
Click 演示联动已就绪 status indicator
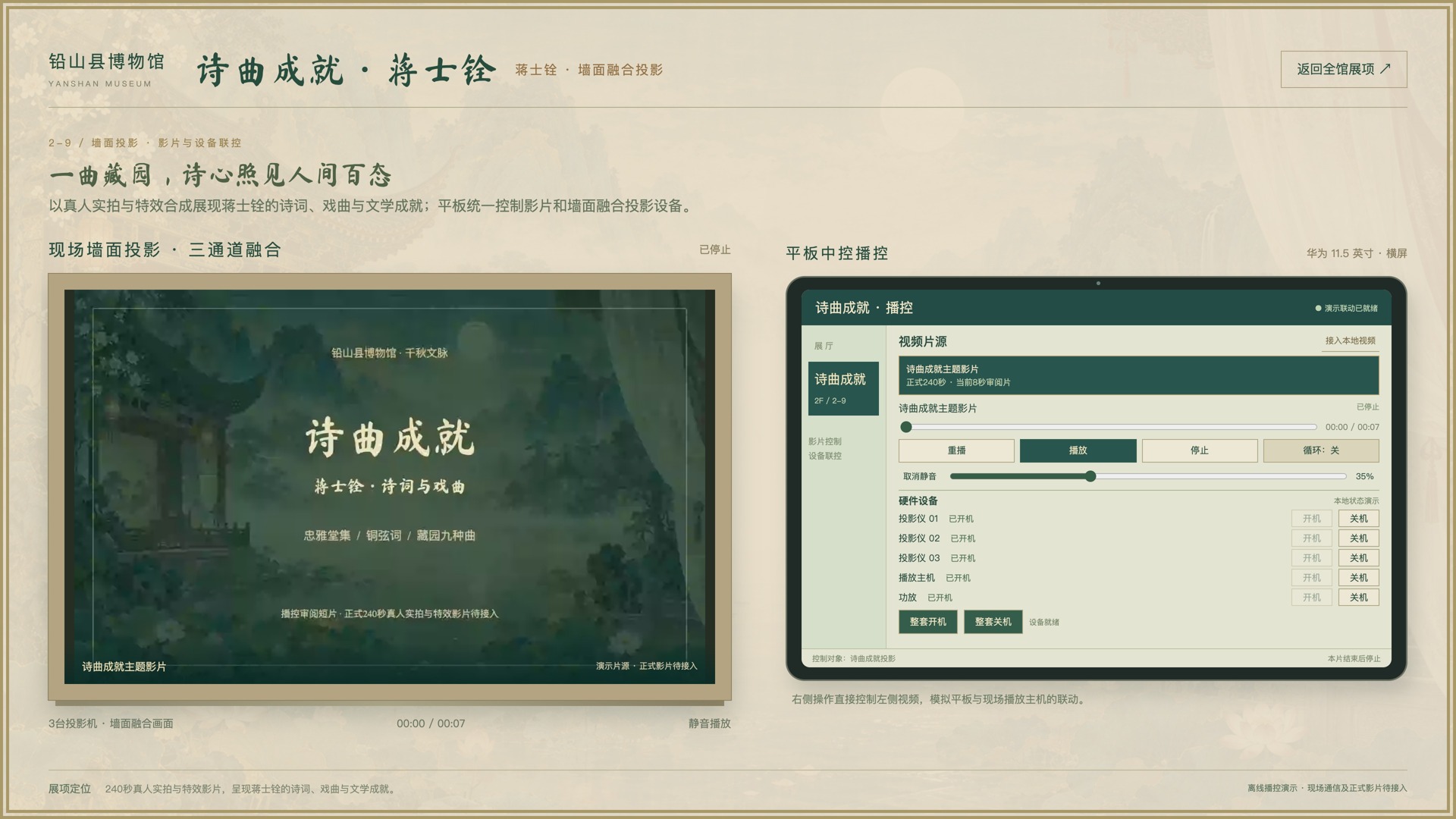click(1347, 308)
